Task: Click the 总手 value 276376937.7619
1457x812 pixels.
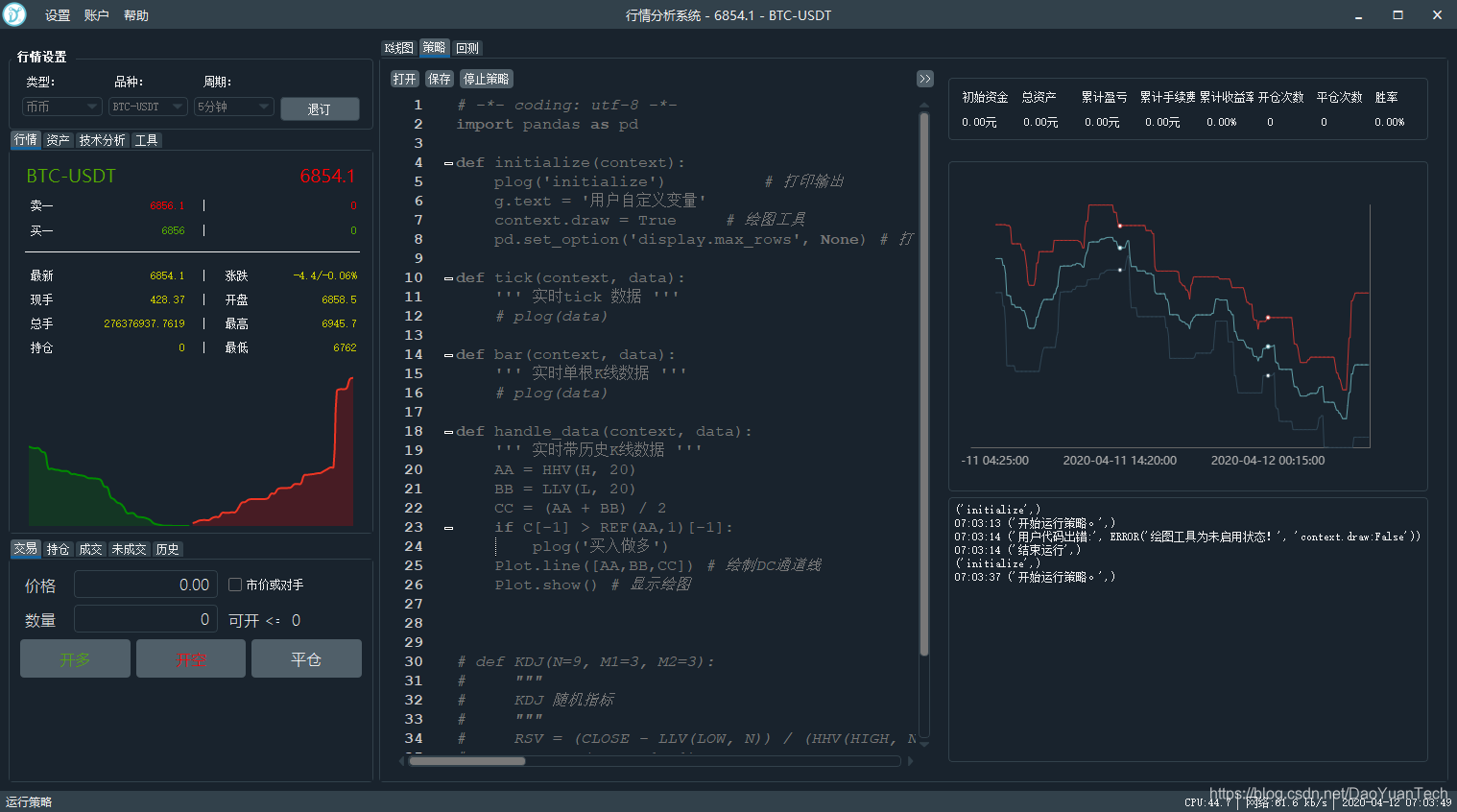Action: (x=144, y=323)
